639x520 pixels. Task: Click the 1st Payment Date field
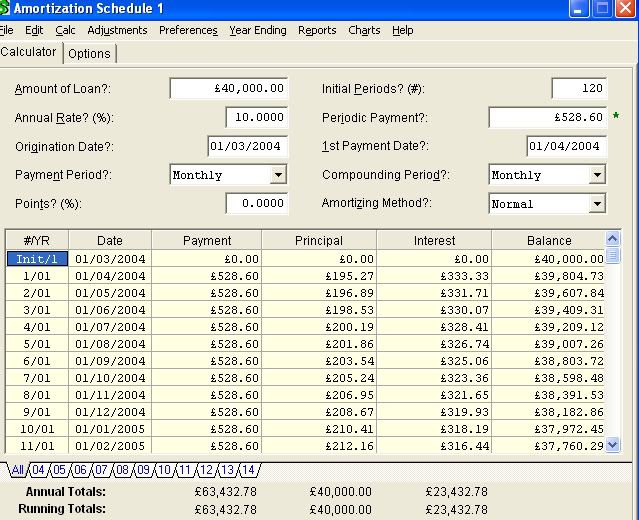(x=566, y=146)
